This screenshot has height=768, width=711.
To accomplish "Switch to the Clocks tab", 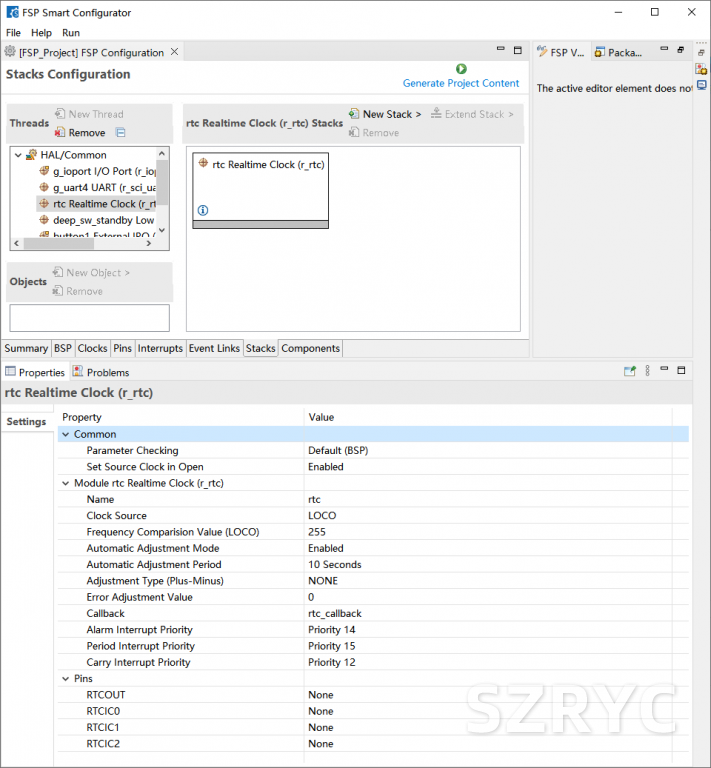I will click(92, 348).
